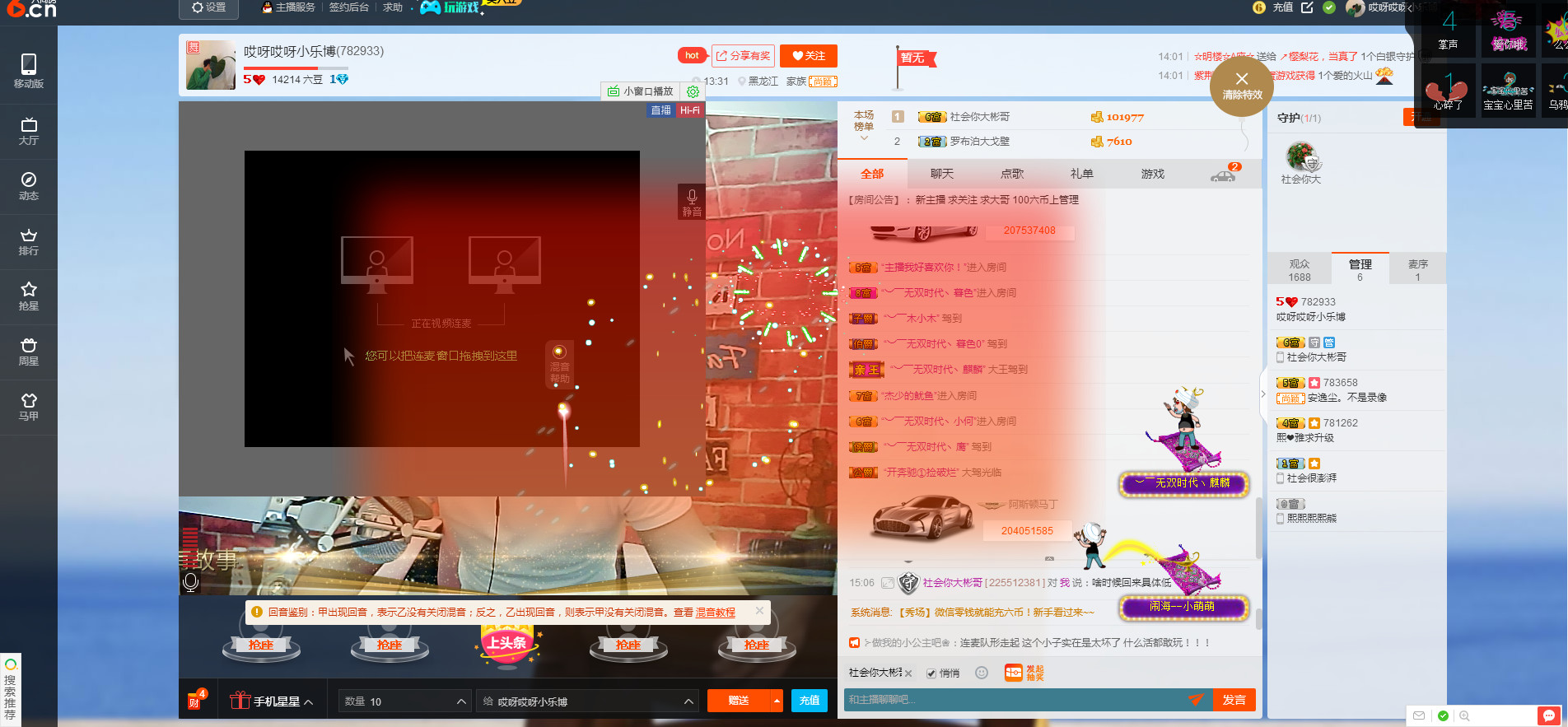The width and height of the screenshot is (1568, 727).
Task: Open the 数量 quantity dropdown
Action: click(404, 701)
